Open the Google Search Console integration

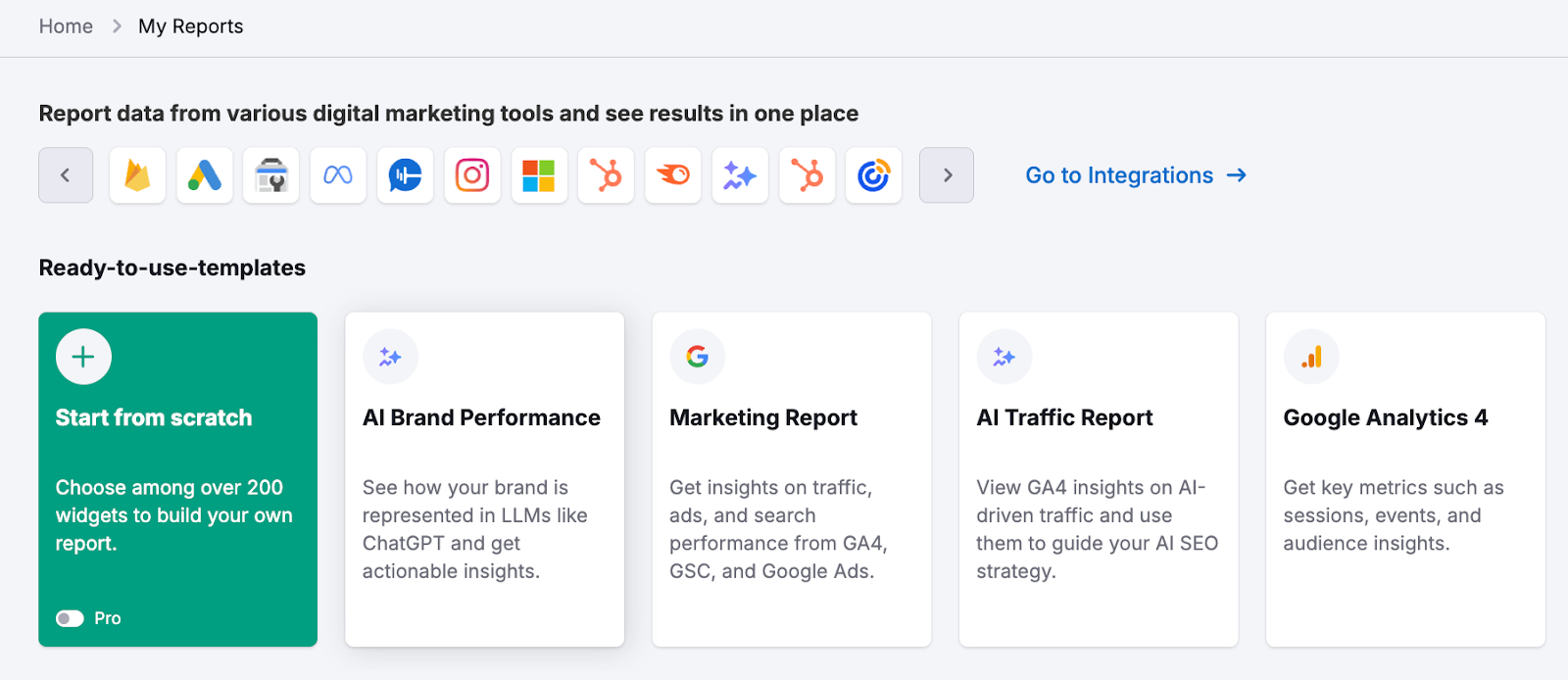270,175
